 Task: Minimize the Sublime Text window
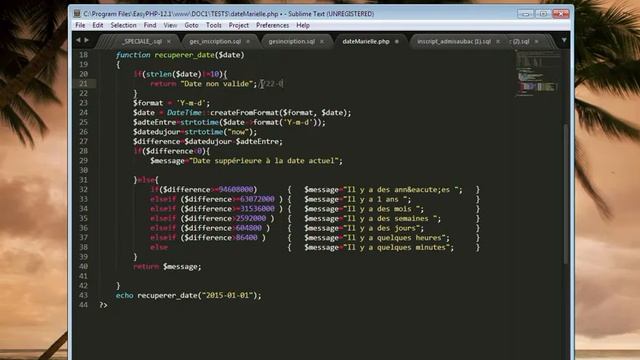[x=525, y=13]
